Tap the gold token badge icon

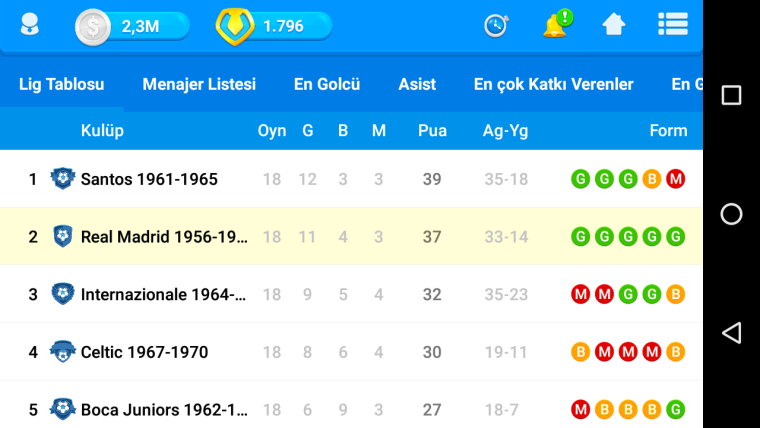(235, 27)
